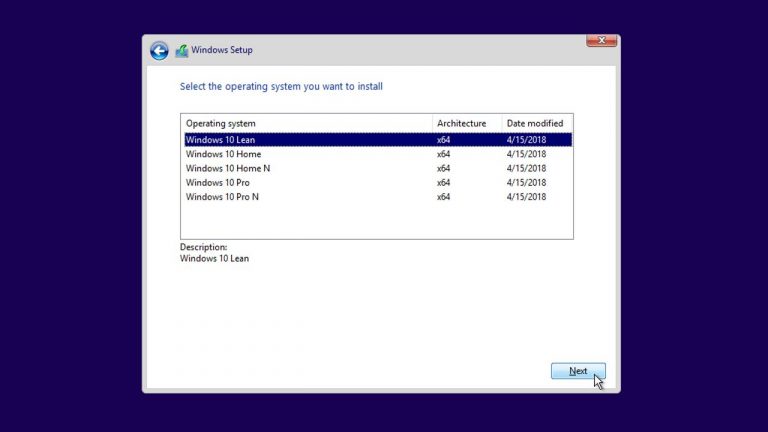
Task: Click 4/15/2018 in the Windows 10 Home N row
Action: click(x=526, y=168)
